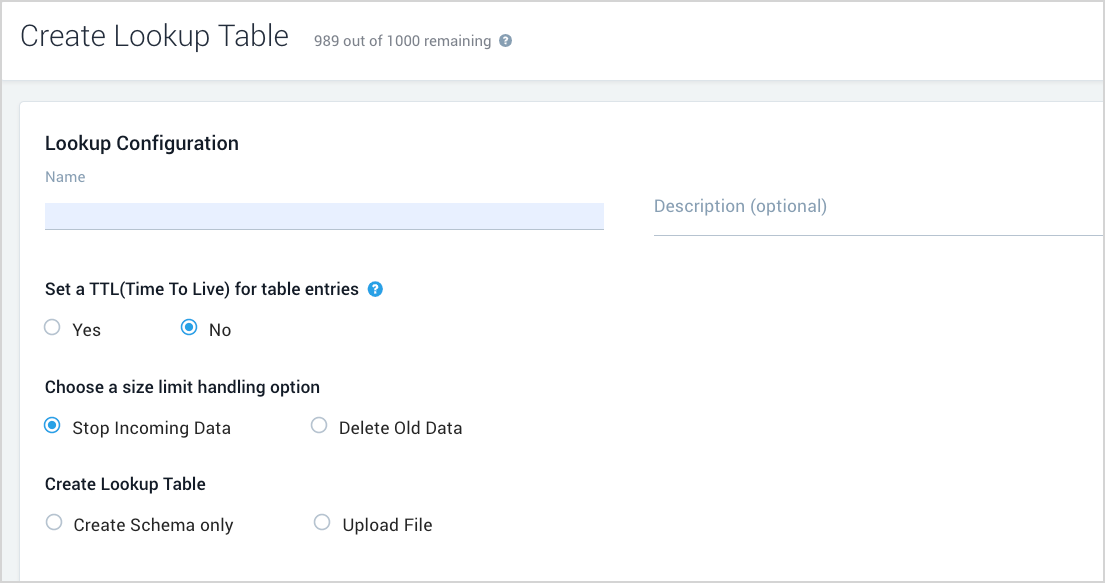The image size is (1105, 583).
Task: Click the Name label above the text field
Action: [x=64, y=176]
